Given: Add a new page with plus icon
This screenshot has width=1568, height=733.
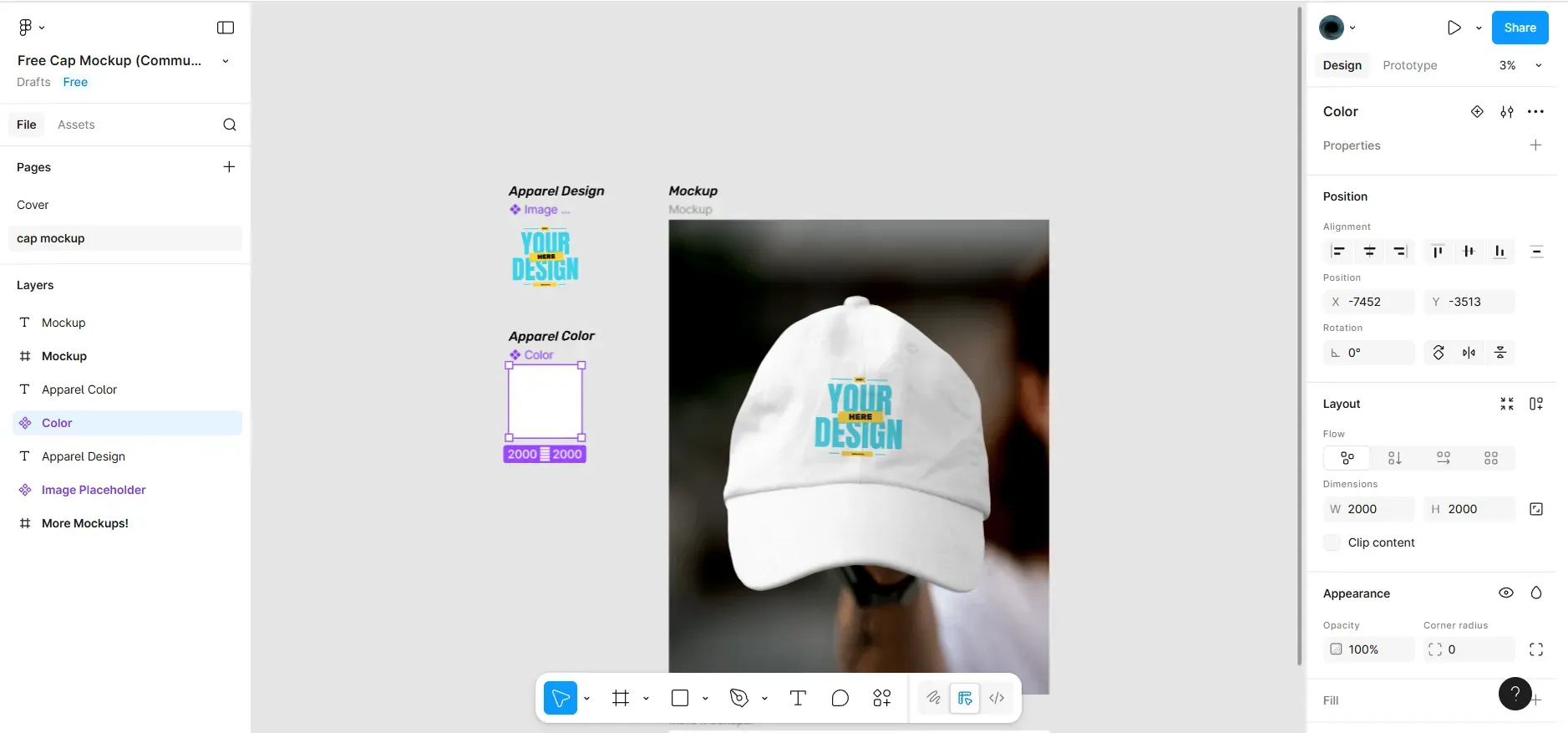Looking at the screenshot, I should pyautogui.click(x=229, y=167).
